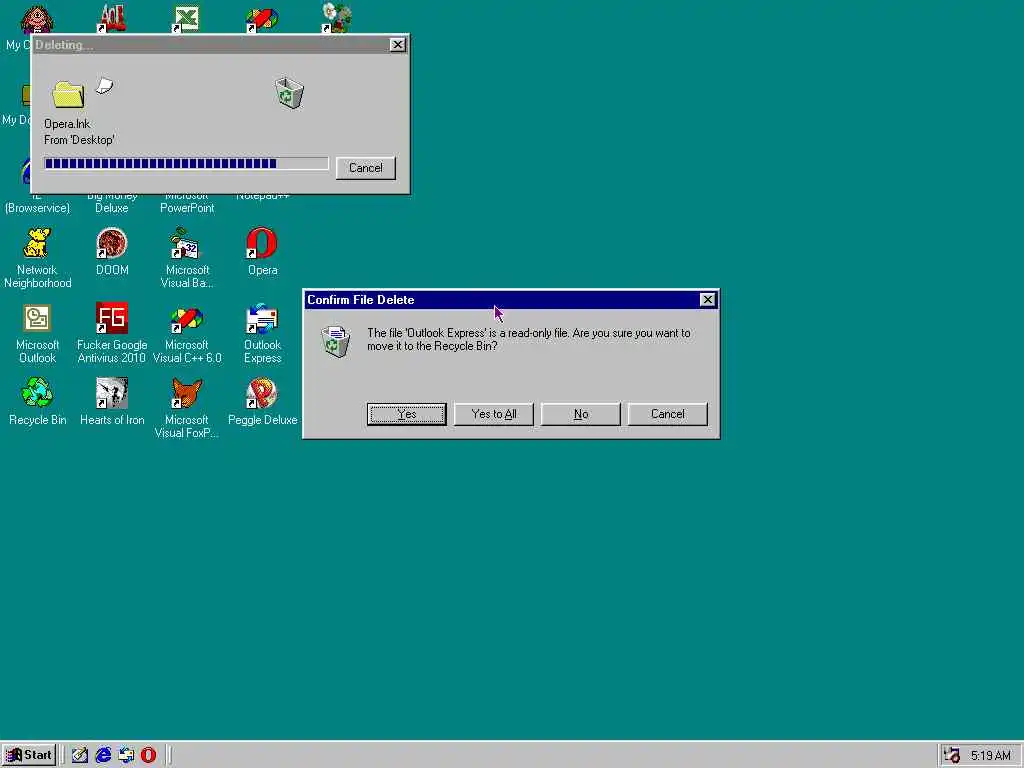This screenshot has width=1024, height=768.
Task: Cancel the Confirm File Delete dialog
Action: click(667, 414)
